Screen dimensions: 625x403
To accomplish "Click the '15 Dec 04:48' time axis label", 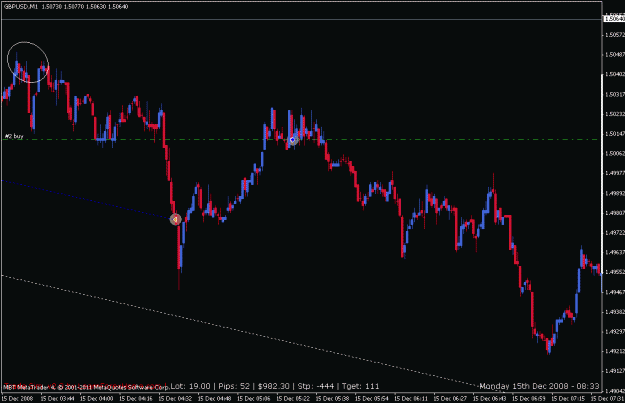I will [x=215, y=398].
